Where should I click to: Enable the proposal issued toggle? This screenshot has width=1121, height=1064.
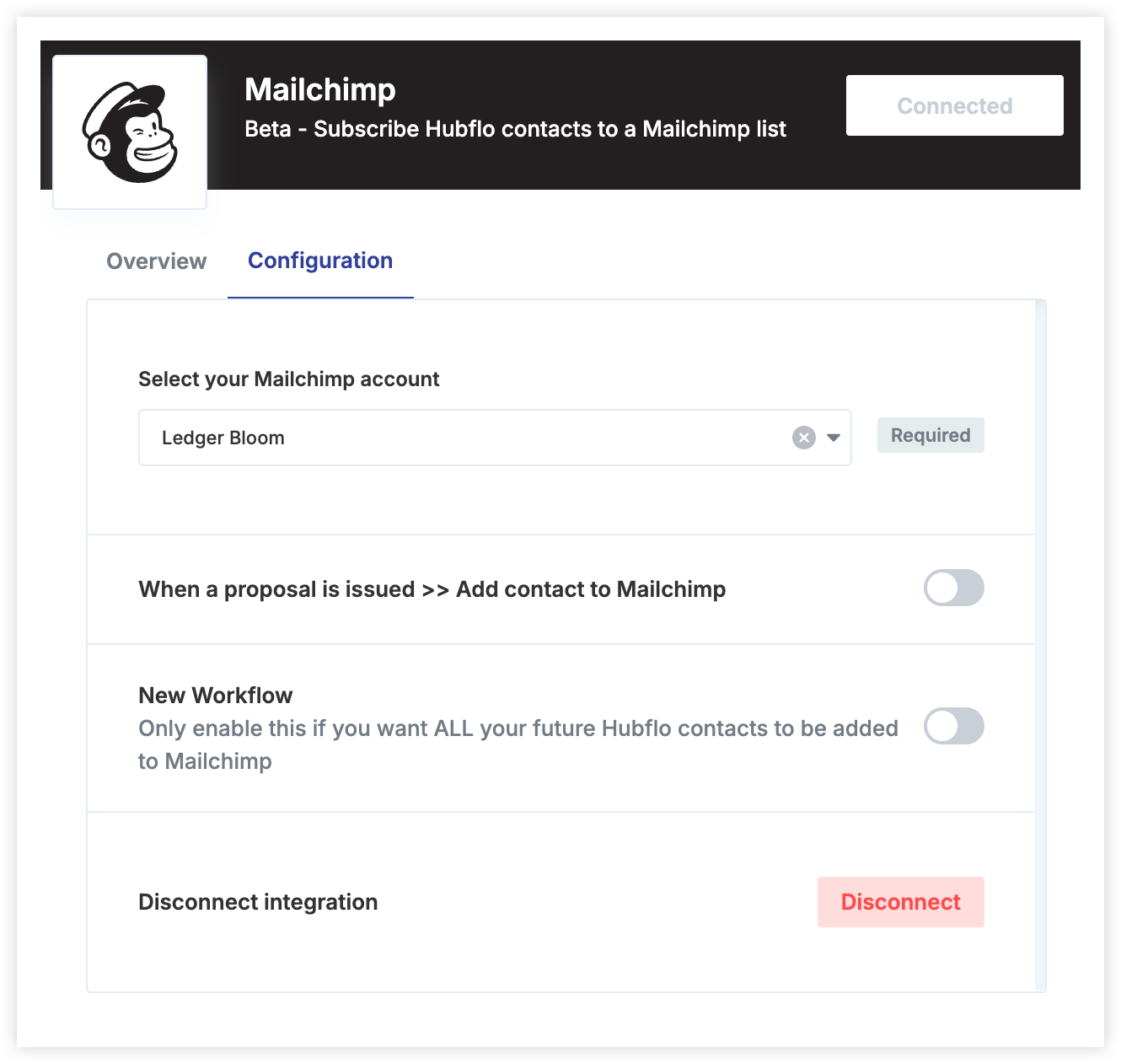(x=954, y=588)
